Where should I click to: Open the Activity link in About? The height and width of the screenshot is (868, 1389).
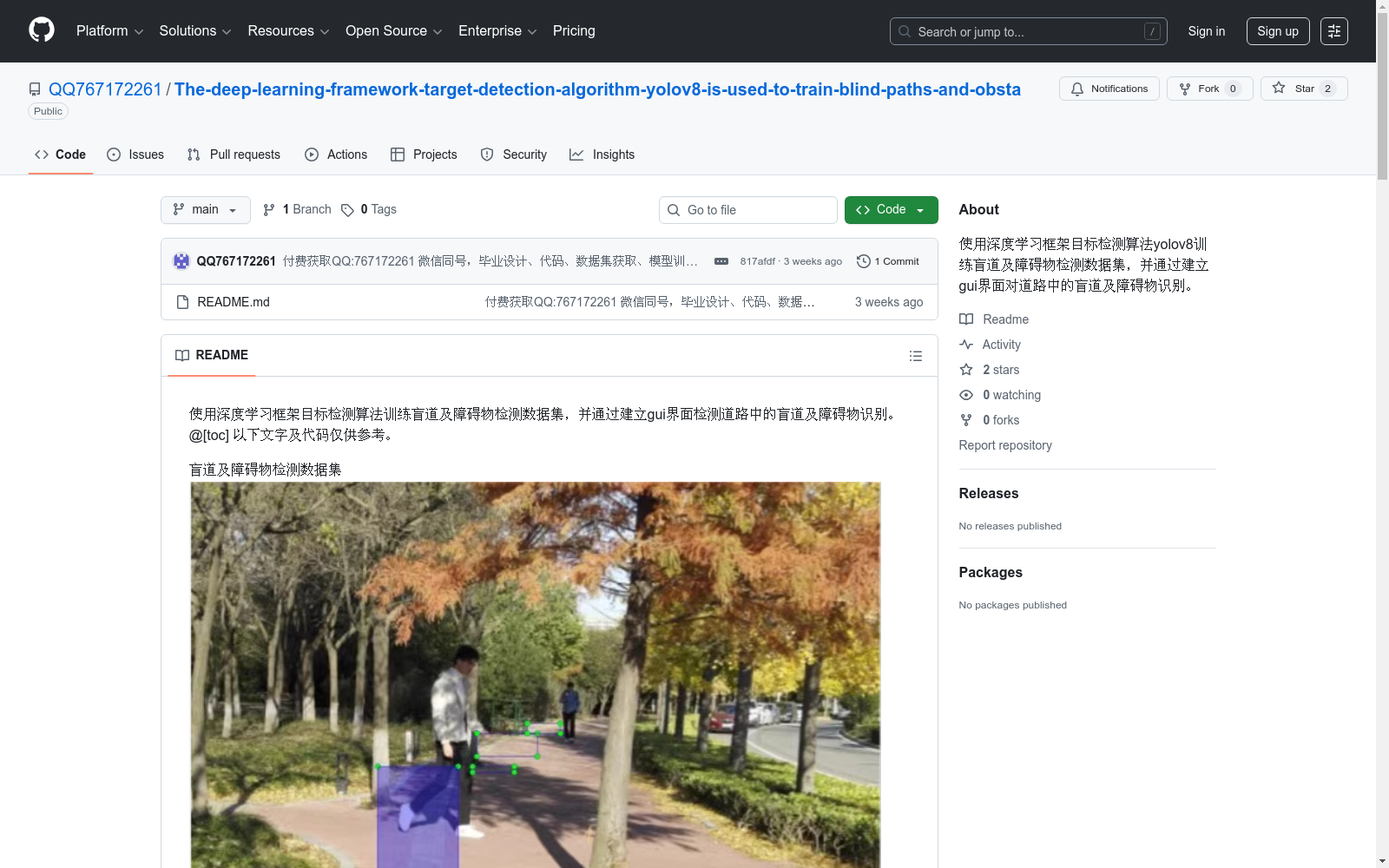pos(990,345)
